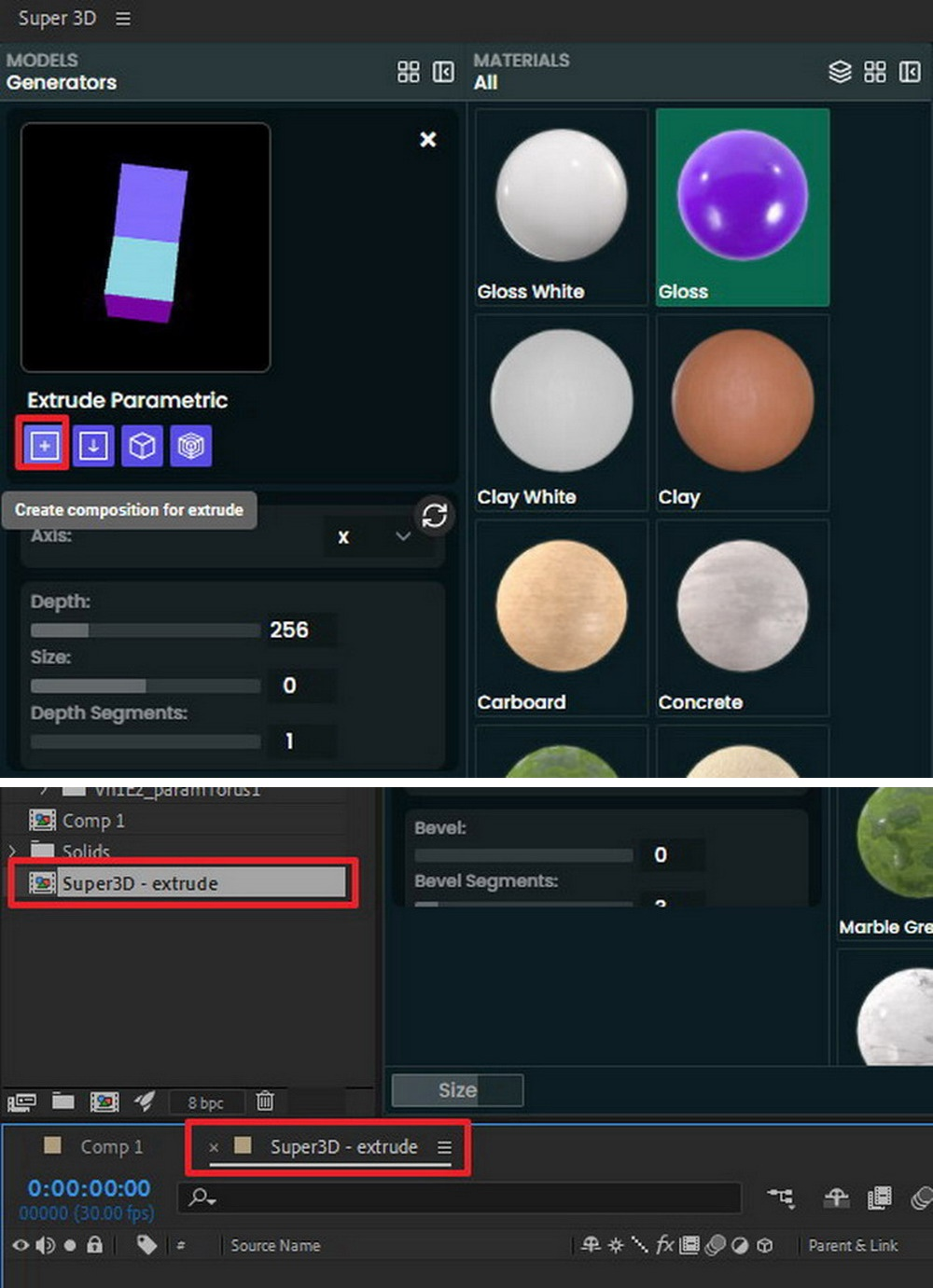Click the download arrow button under Extrude Parametric
The height and width of the screenshot is (1288, 933).
(x=93, y=446)
